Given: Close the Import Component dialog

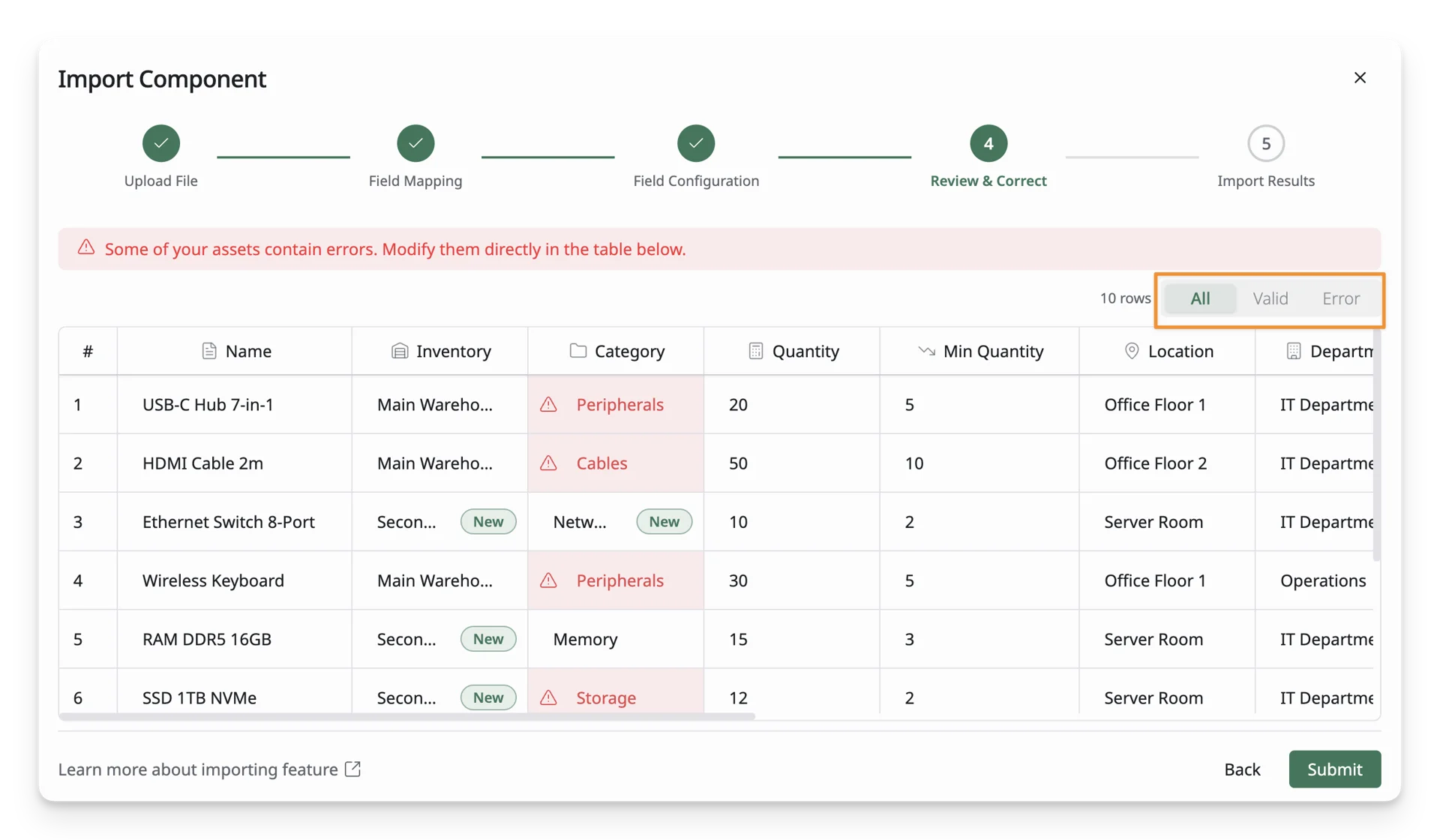Looking at the screenshot, I should click(1360, 78).
